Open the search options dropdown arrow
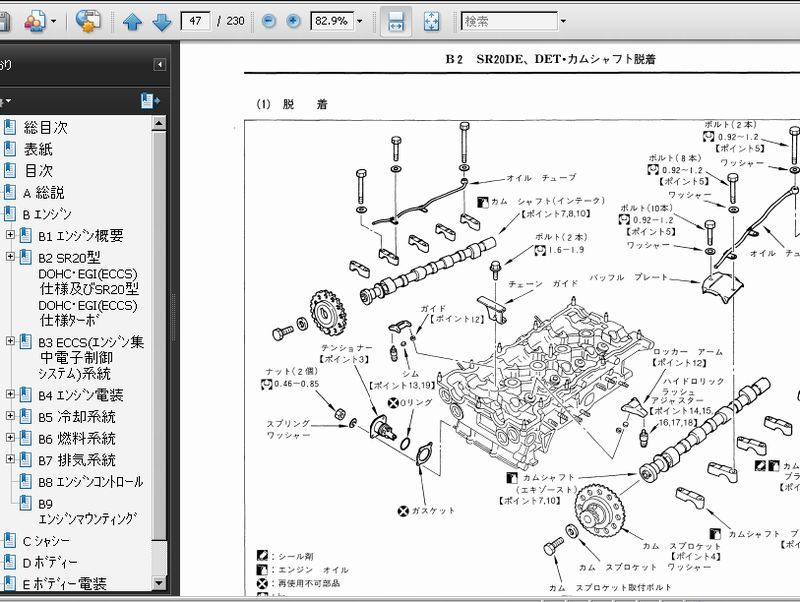This screenshot has width=800, height=602. pyautogui.click(x=563, y=21)
